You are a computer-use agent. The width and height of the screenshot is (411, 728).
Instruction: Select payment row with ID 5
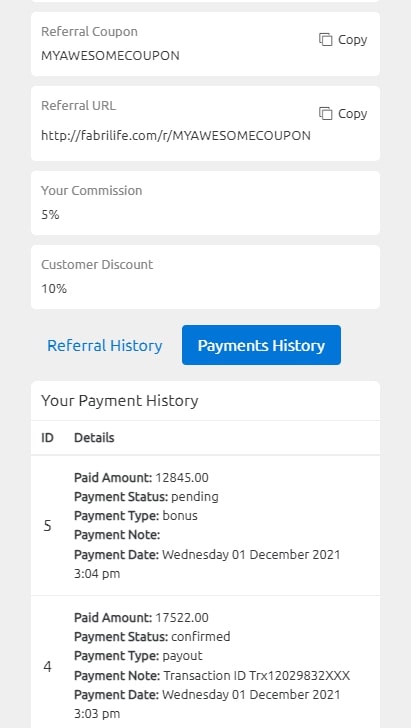coord(205,526)
